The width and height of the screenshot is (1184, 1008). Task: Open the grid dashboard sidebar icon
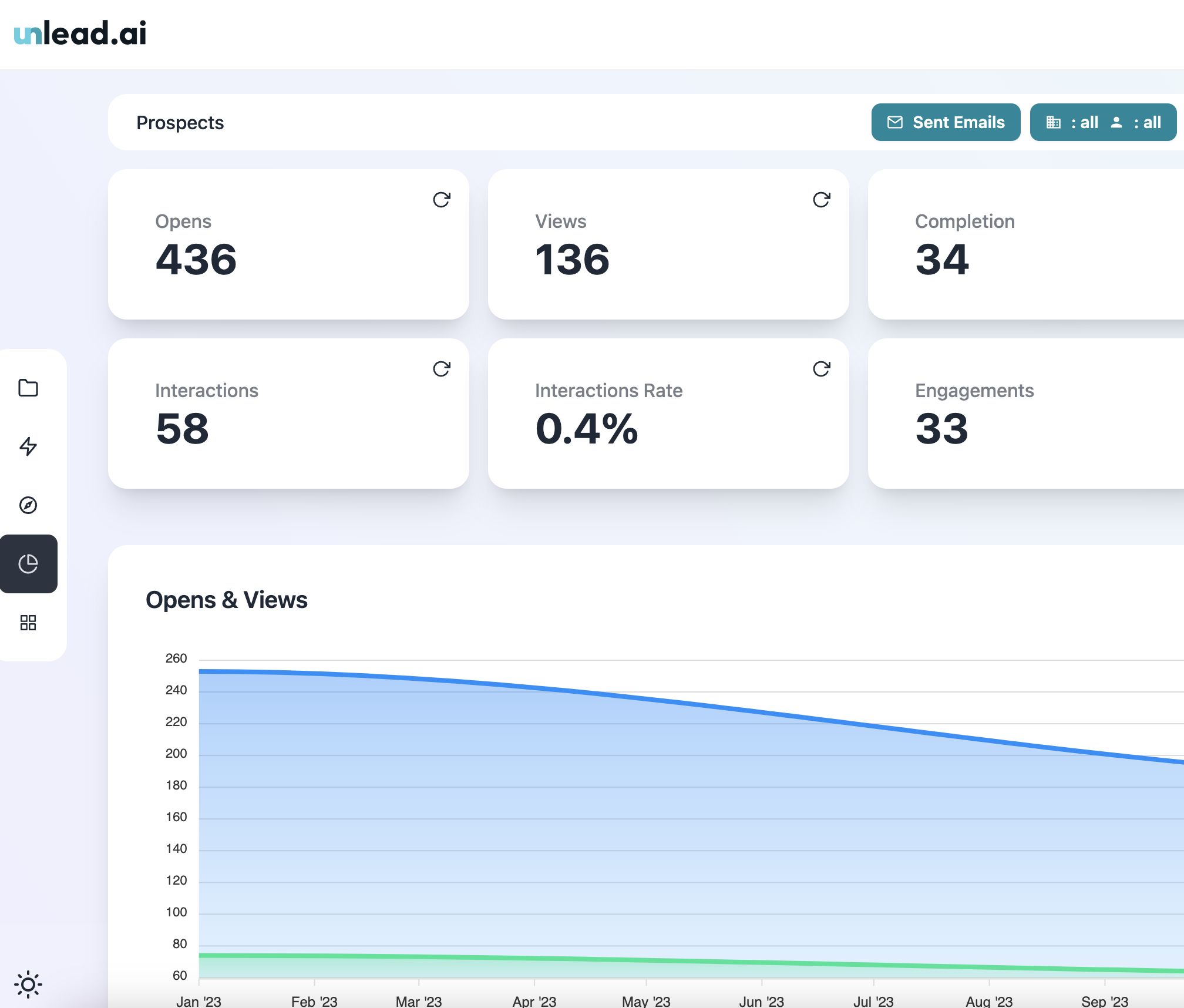tap(29, 623)
